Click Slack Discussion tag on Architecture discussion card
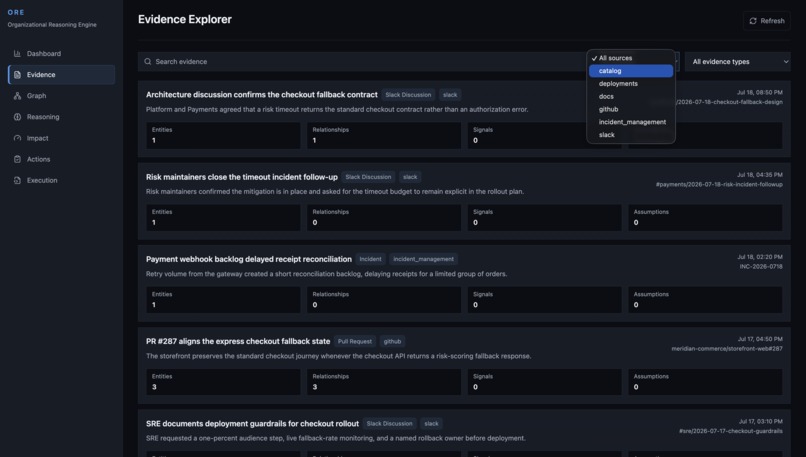Screen dimensions: 806x457 pyautogui.click(x=408, y=95)
